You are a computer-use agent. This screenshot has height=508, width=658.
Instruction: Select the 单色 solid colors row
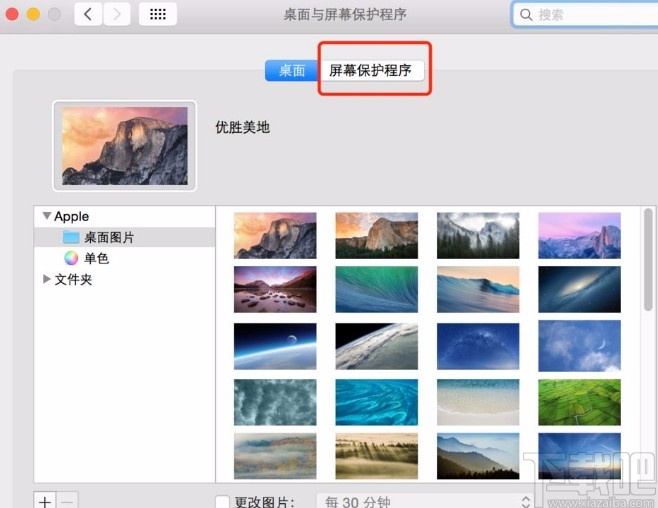(x=125, y=258)
